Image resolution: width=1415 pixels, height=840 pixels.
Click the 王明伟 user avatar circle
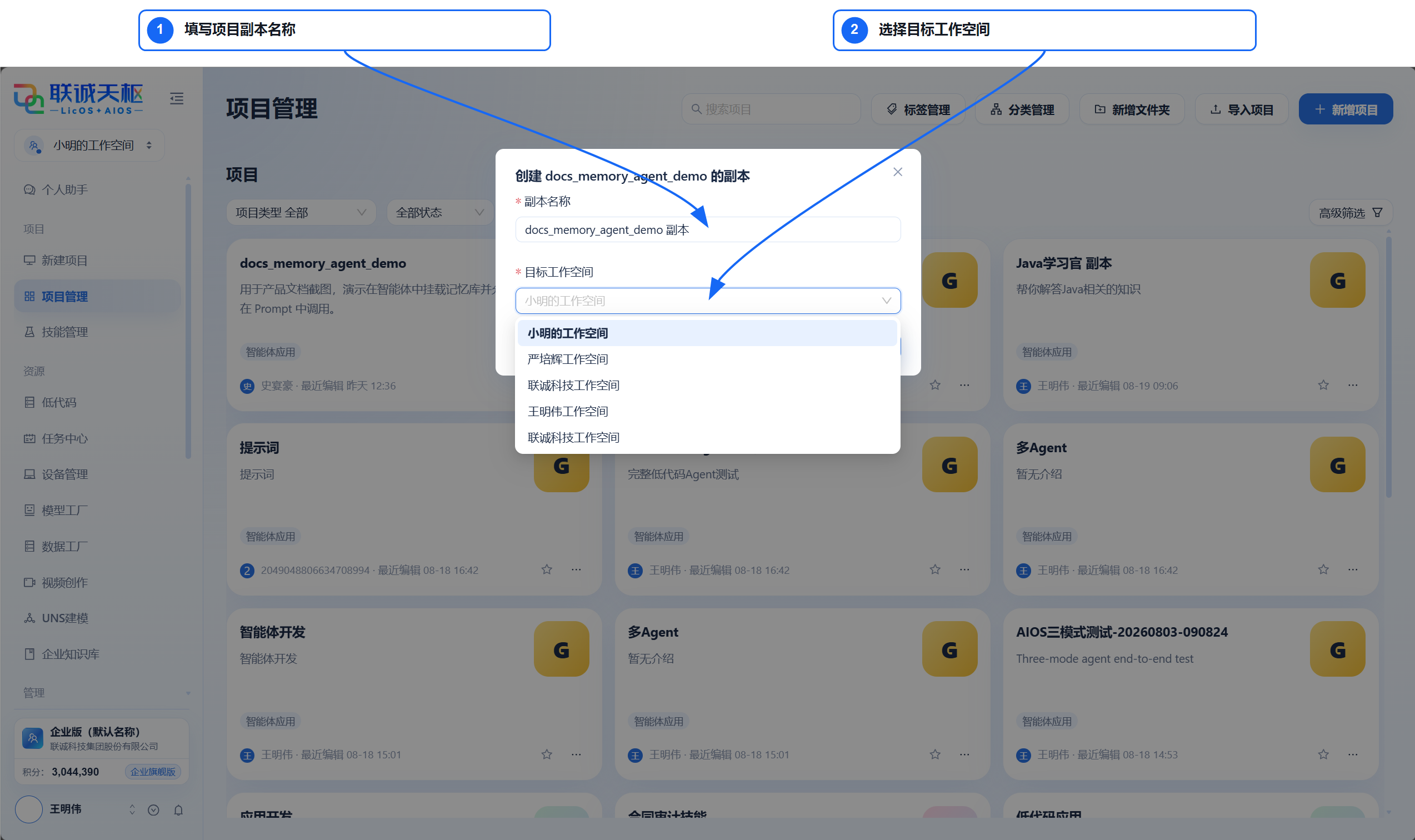pos(29,809)
